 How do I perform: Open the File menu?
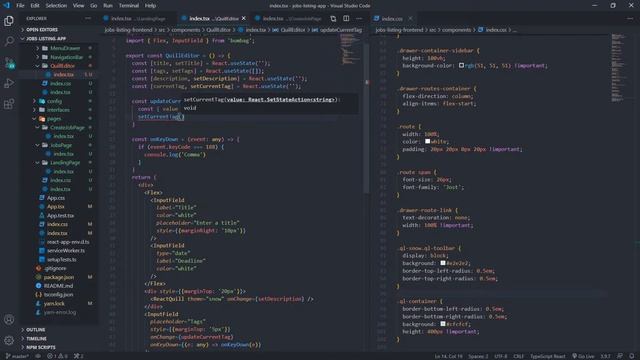[x=20, y=6]
